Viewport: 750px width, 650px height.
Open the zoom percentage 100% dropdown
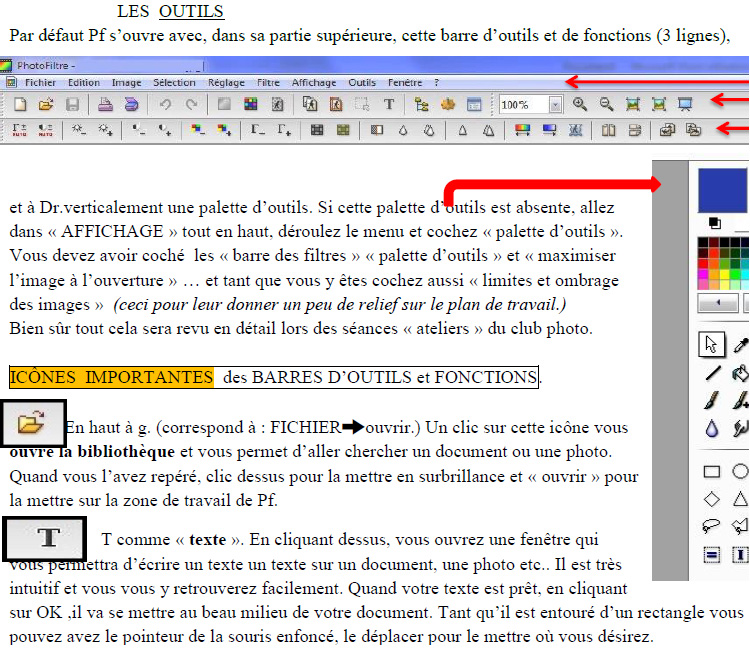click(554, 104)
